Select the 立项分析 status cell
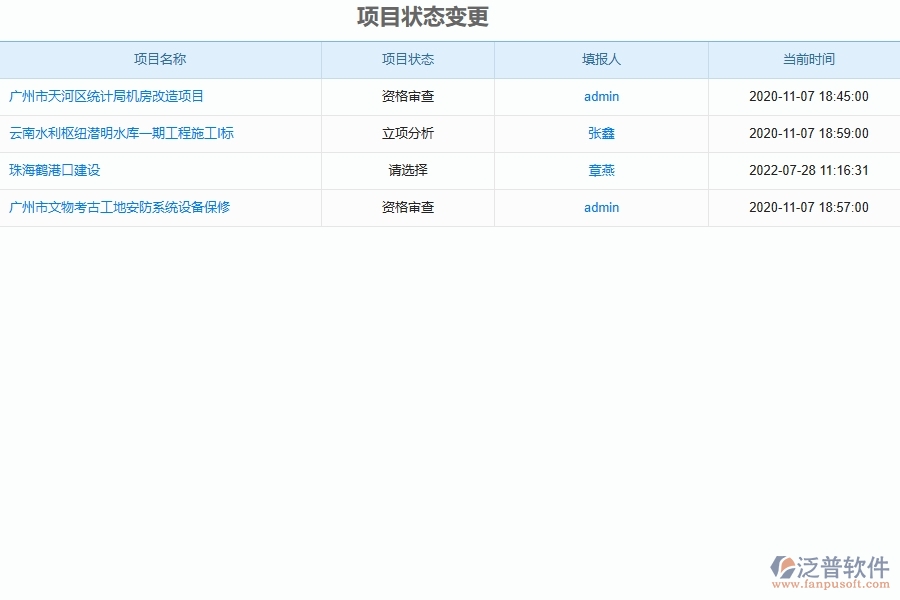 [406, 133]
